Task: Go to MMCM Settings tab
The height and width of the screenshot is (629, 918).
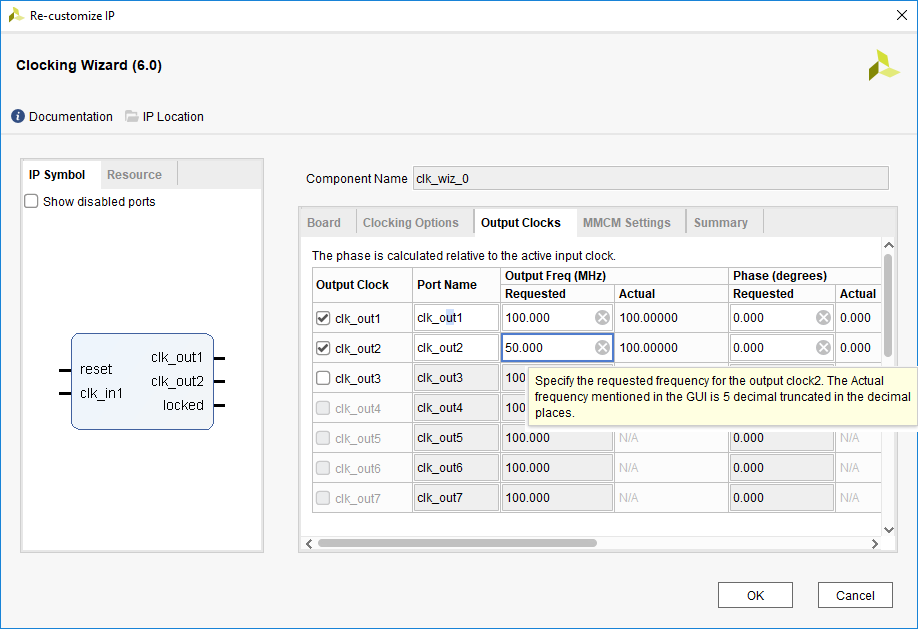Action: click(x=626, y=223)
